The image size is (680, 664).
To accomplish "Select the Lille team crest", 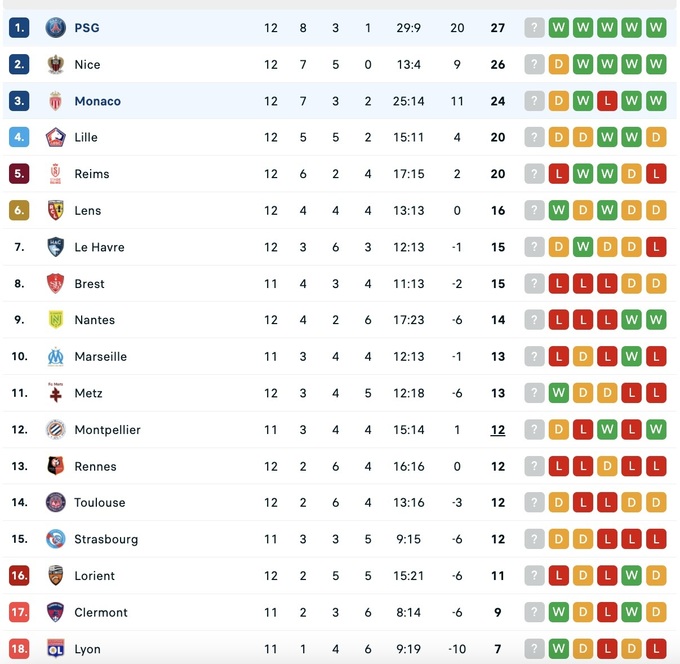I will click(x=55, y=138).
